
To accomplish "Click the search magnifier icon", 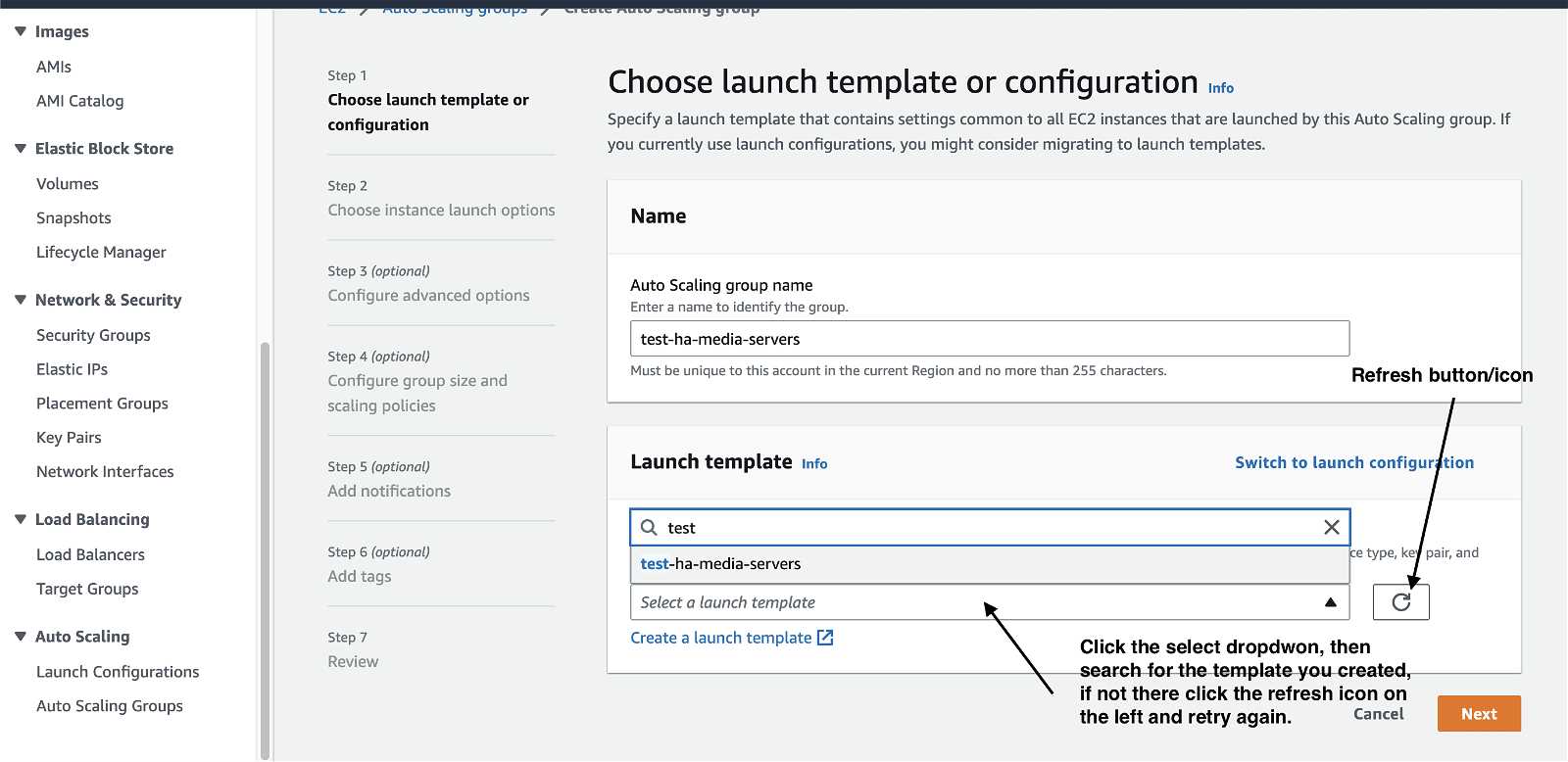I will (x=649, y=527).
